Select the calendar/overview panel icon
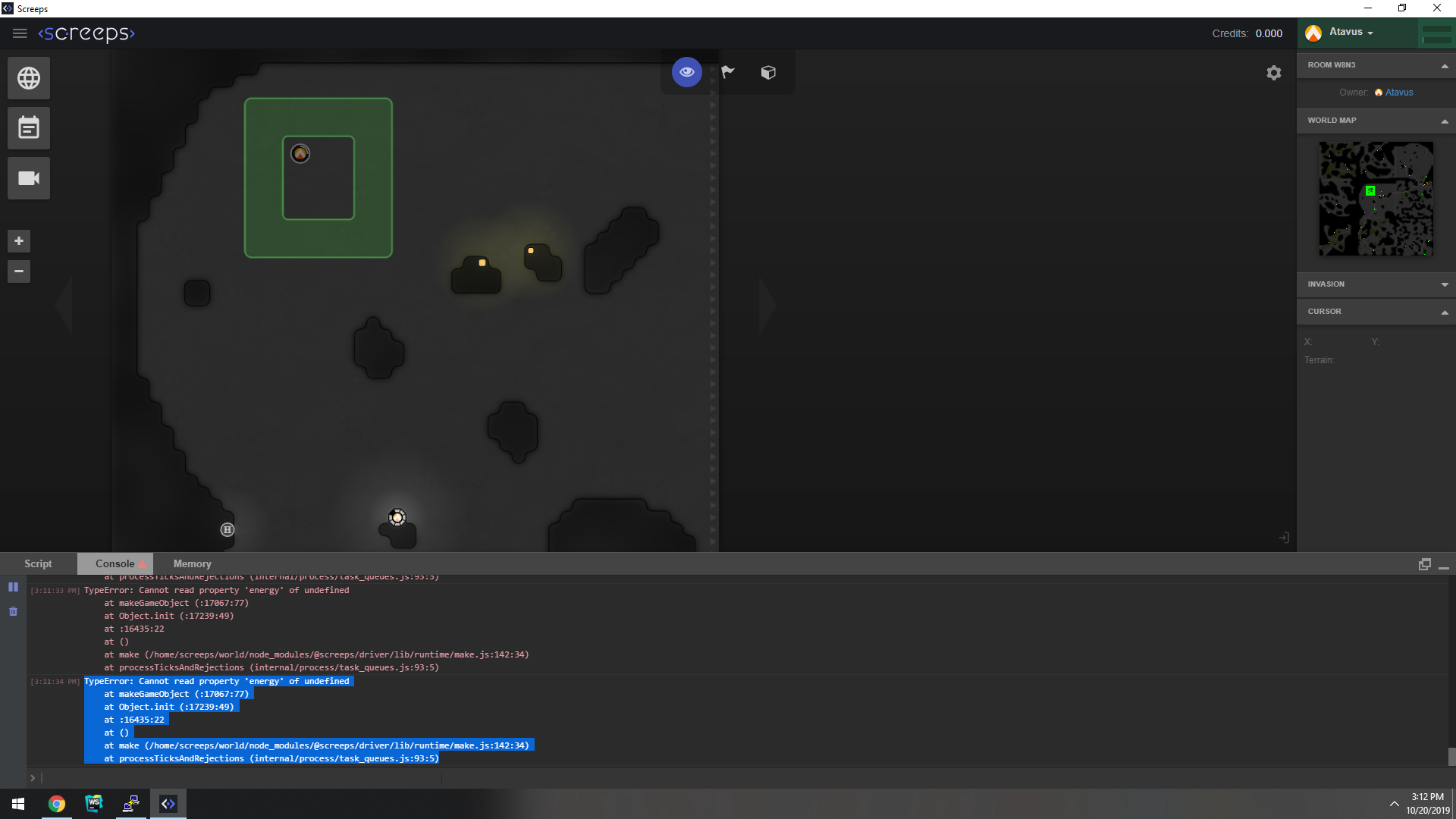The image size is (1456, 819). [27, 128]
